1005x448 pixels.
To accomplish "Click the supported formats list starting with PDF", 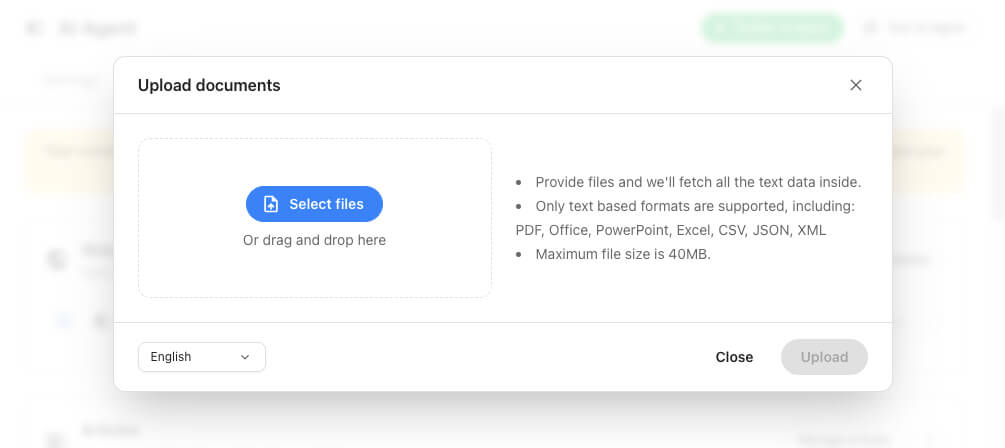I will tap(670, 231).
